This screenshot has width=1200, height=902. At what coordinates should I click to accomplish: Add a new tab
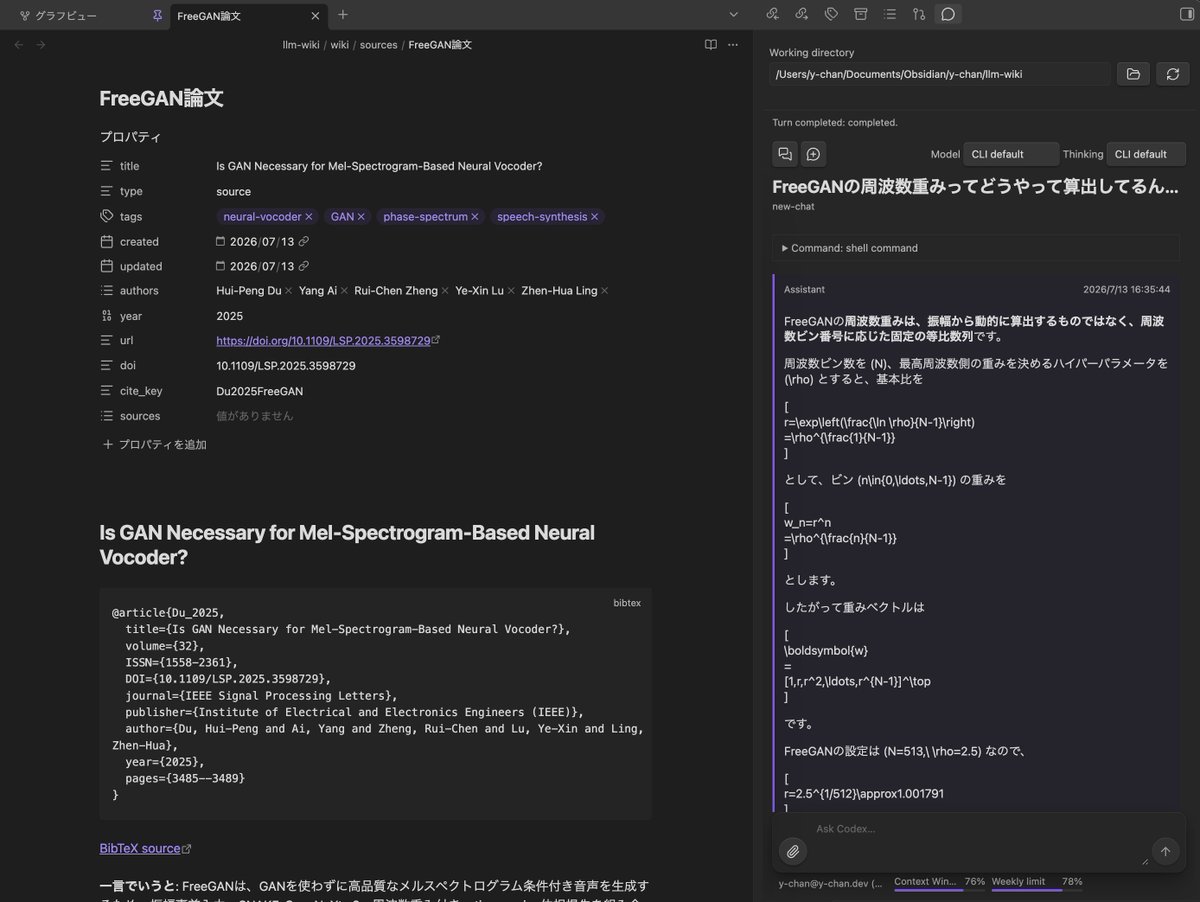tap(343, 15)
